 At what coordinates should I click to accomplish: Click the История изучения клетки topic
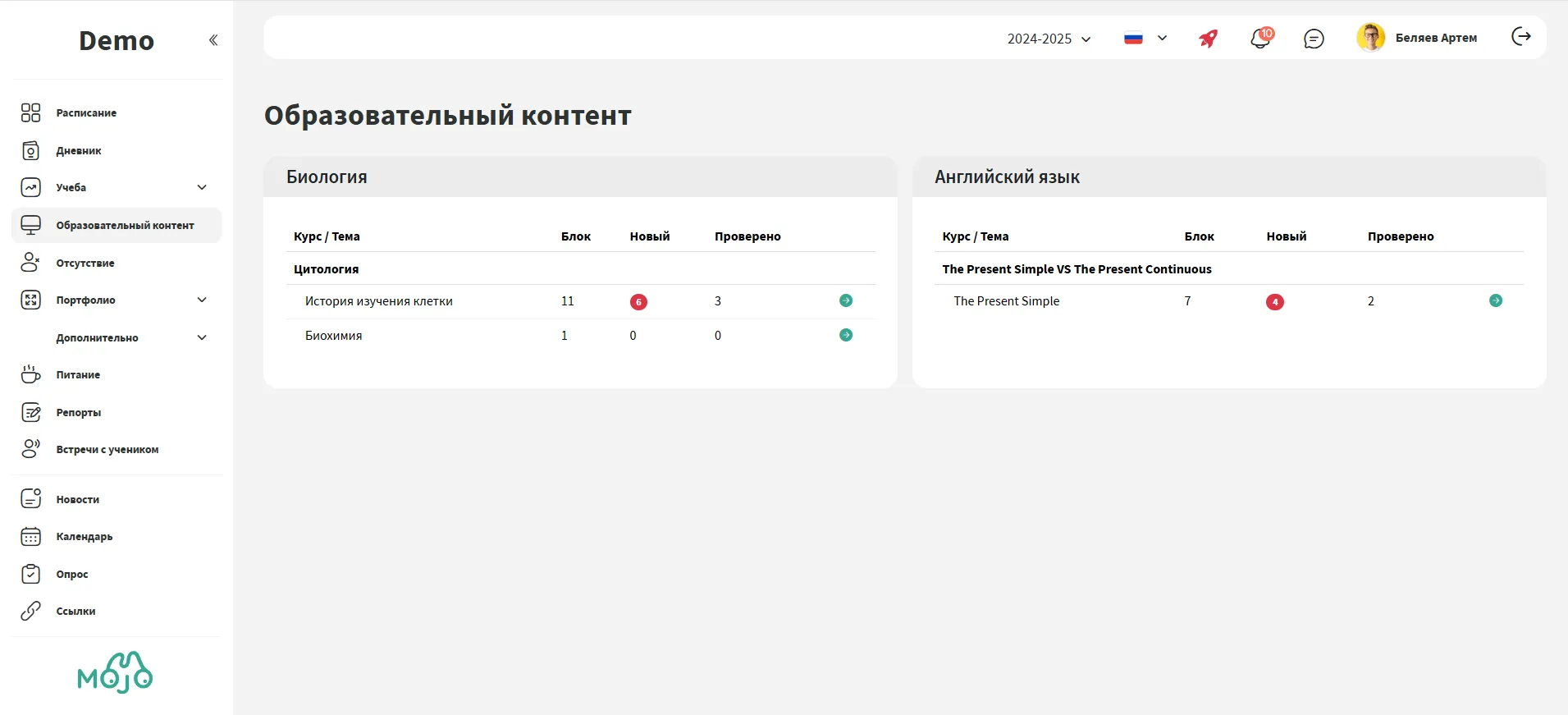(x=378, y=301)
